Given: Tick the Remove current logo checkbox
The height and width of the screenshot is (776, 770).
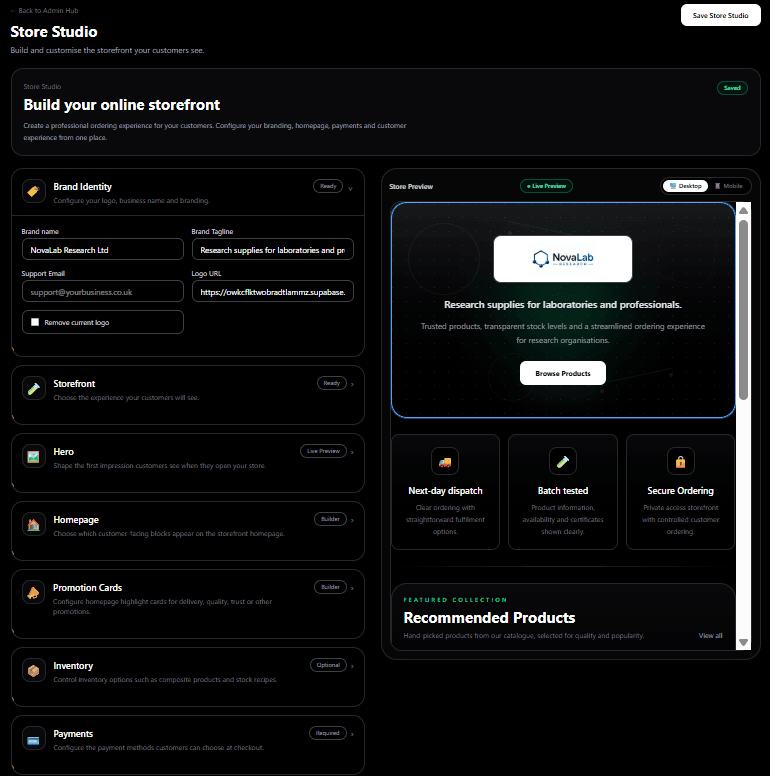Looking at the screenshot, I should (35, 322).
